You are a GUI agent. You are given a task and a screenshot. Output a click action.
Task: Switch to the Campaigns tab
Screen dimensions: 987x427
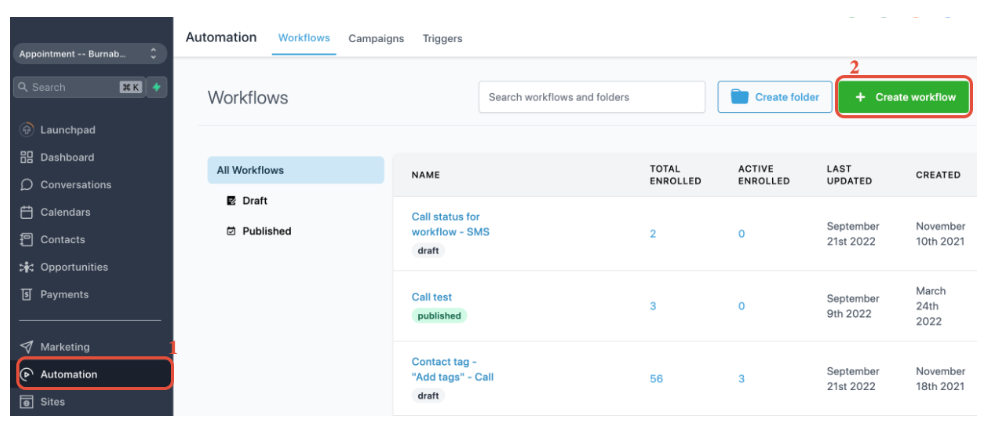[376, 39]
